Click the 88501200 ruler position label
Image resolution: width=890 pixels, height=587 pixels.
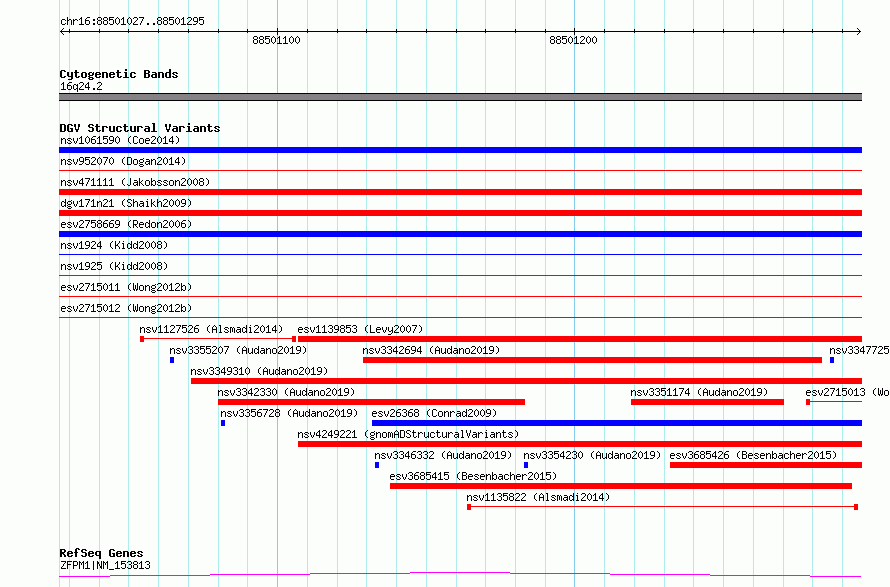coord(573,40)
